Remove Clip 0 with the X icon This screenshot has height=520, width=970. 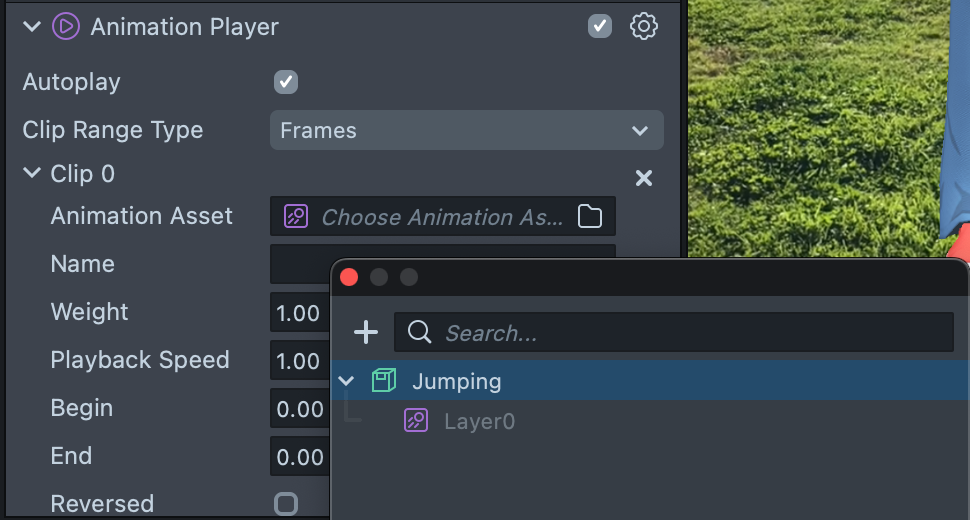(644, 178)
